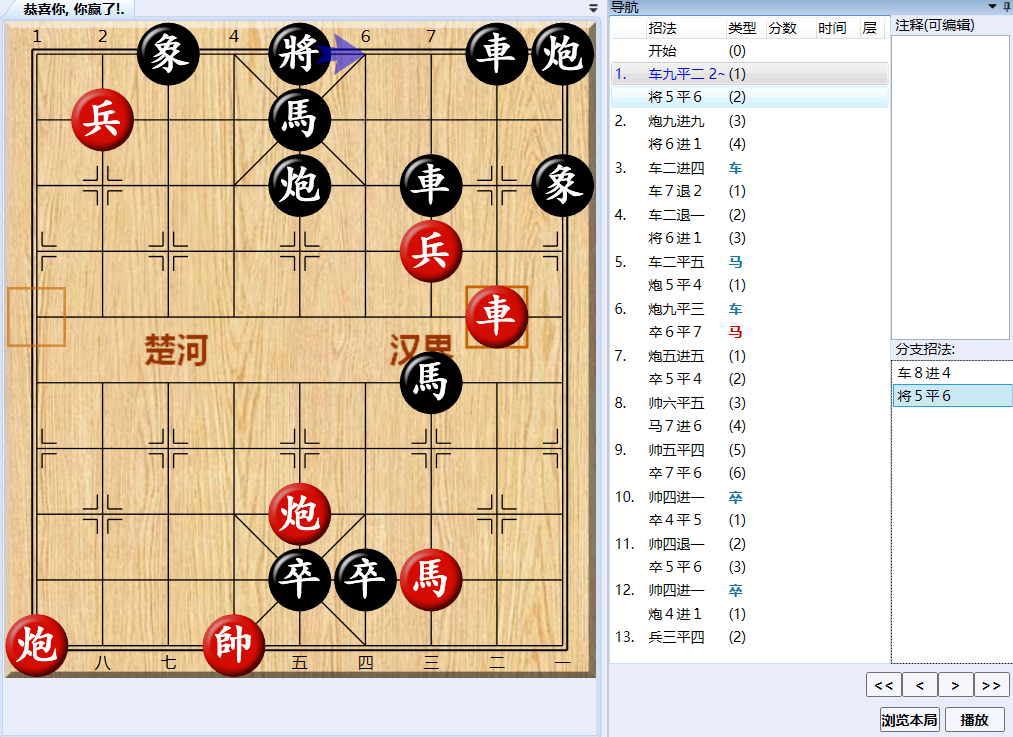Jump to the last move with the >> button

point(991,685)
